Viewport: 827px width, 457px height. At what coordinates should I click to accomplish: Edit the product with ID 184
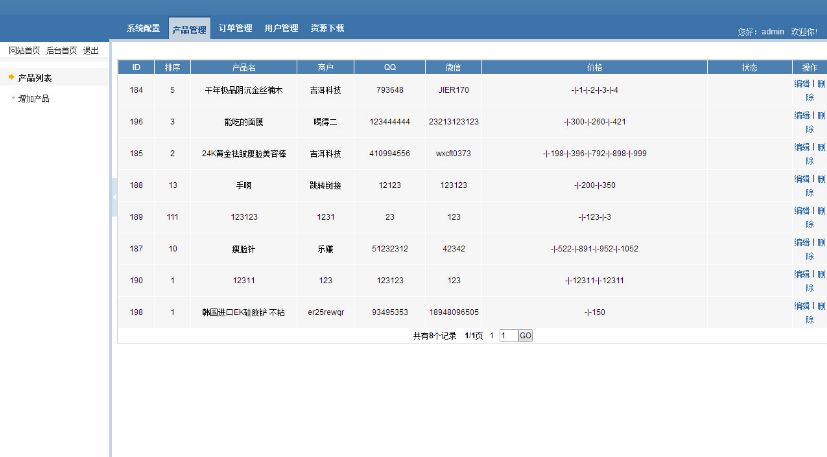click(801, 84)
